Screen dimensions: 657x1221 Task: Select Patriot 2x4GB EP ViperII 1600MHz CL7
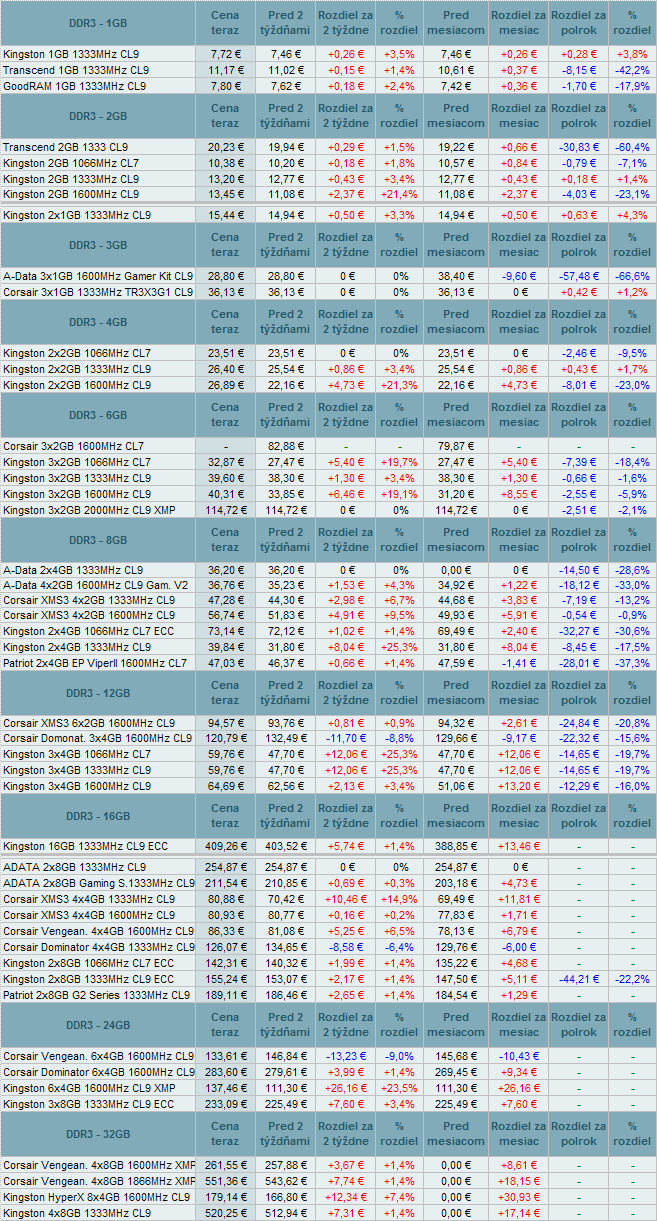pos(95,663)
